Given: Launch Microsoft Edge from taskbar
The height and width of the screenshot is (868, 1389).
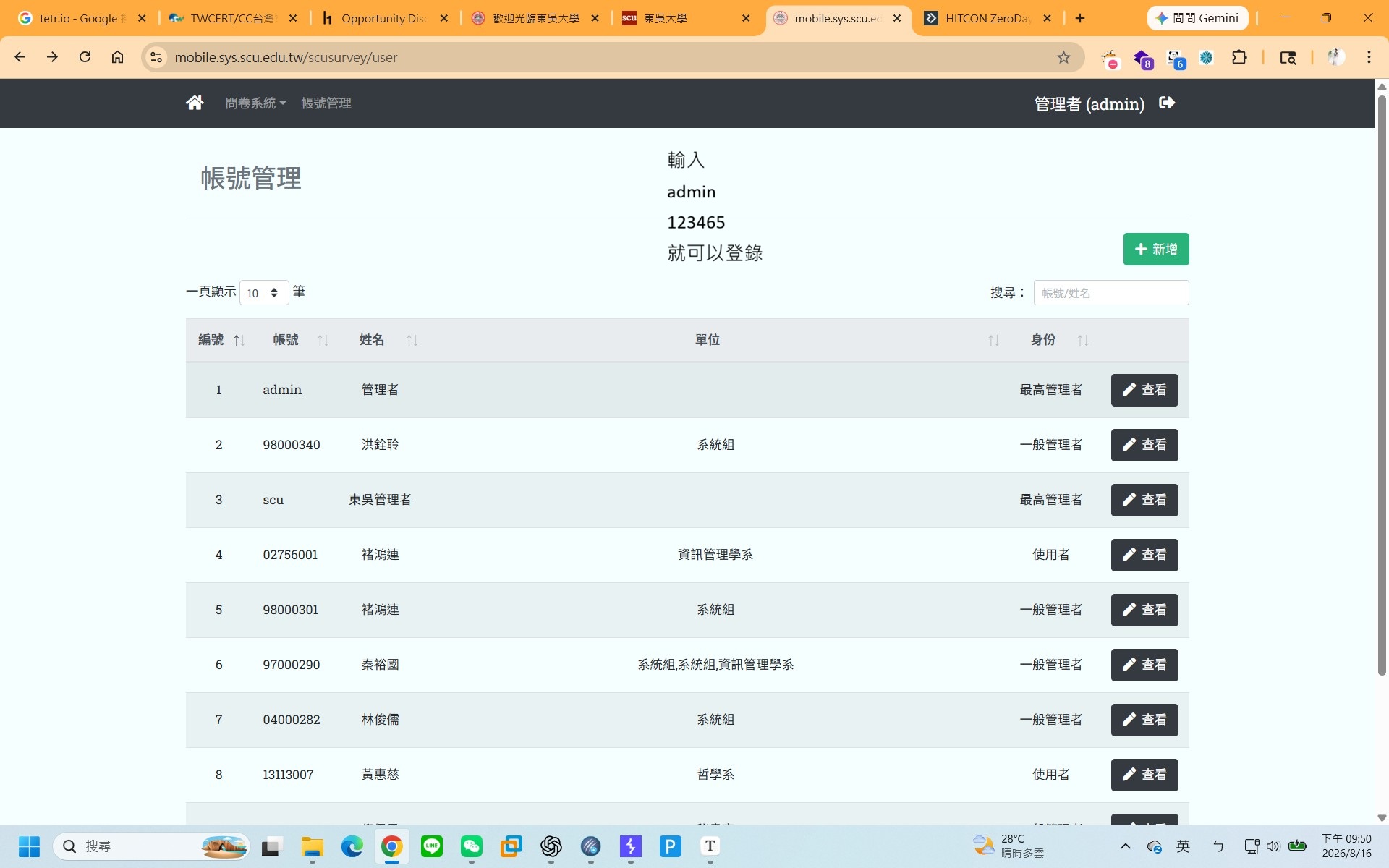Looking at the screenshot, I should pos(352,846).
